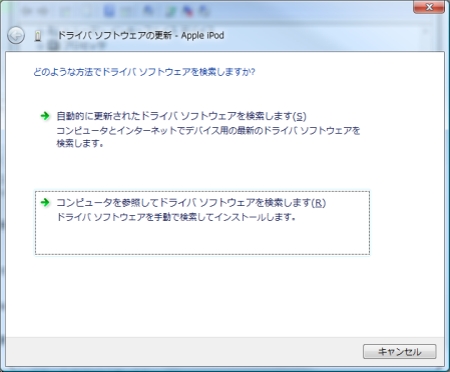
Task: Click the description ドライバ ソフトウェアを手動で検索してインストールします。
Action: coord(176,217)
